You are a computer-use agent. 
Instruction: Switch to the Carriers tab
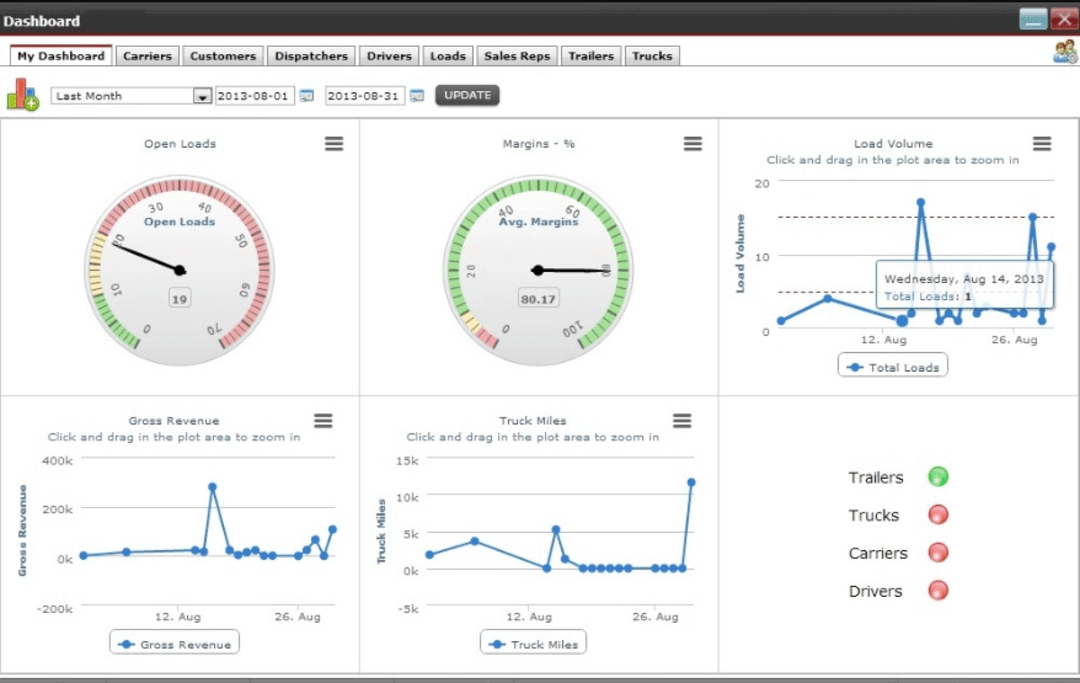click(148, 56)
